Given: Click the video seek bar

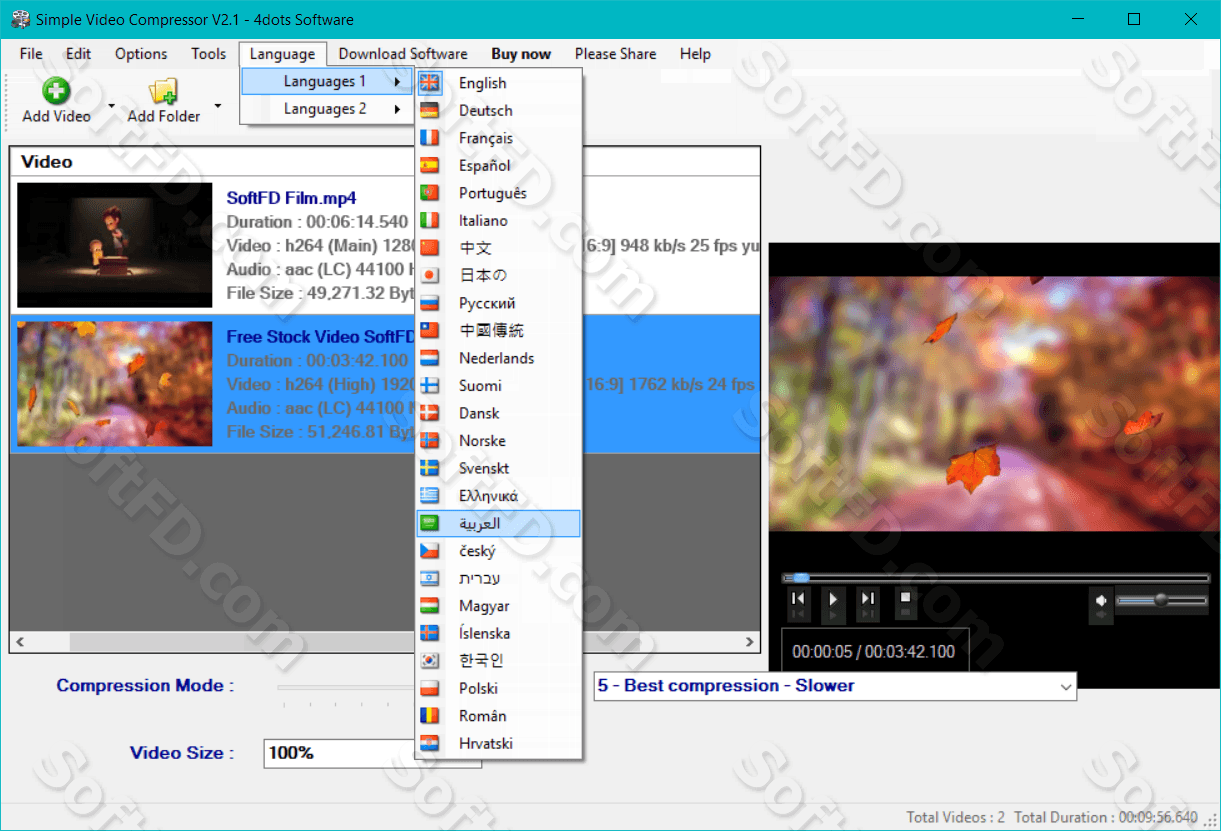Looking at the screenshot, I should pyautogui.click(x=996, y=577).
